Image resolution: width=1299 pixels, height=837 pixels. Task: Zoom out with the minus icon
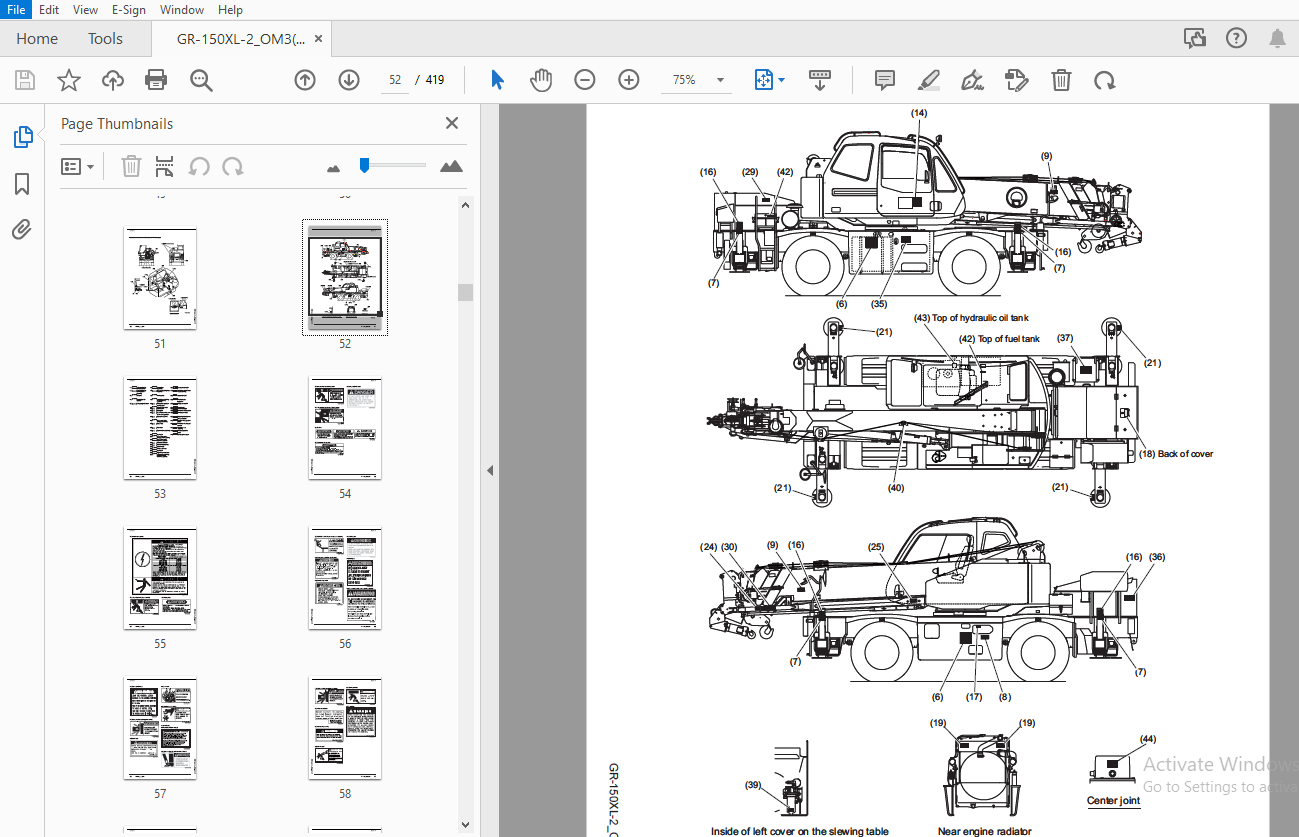[x=585, y=81]
